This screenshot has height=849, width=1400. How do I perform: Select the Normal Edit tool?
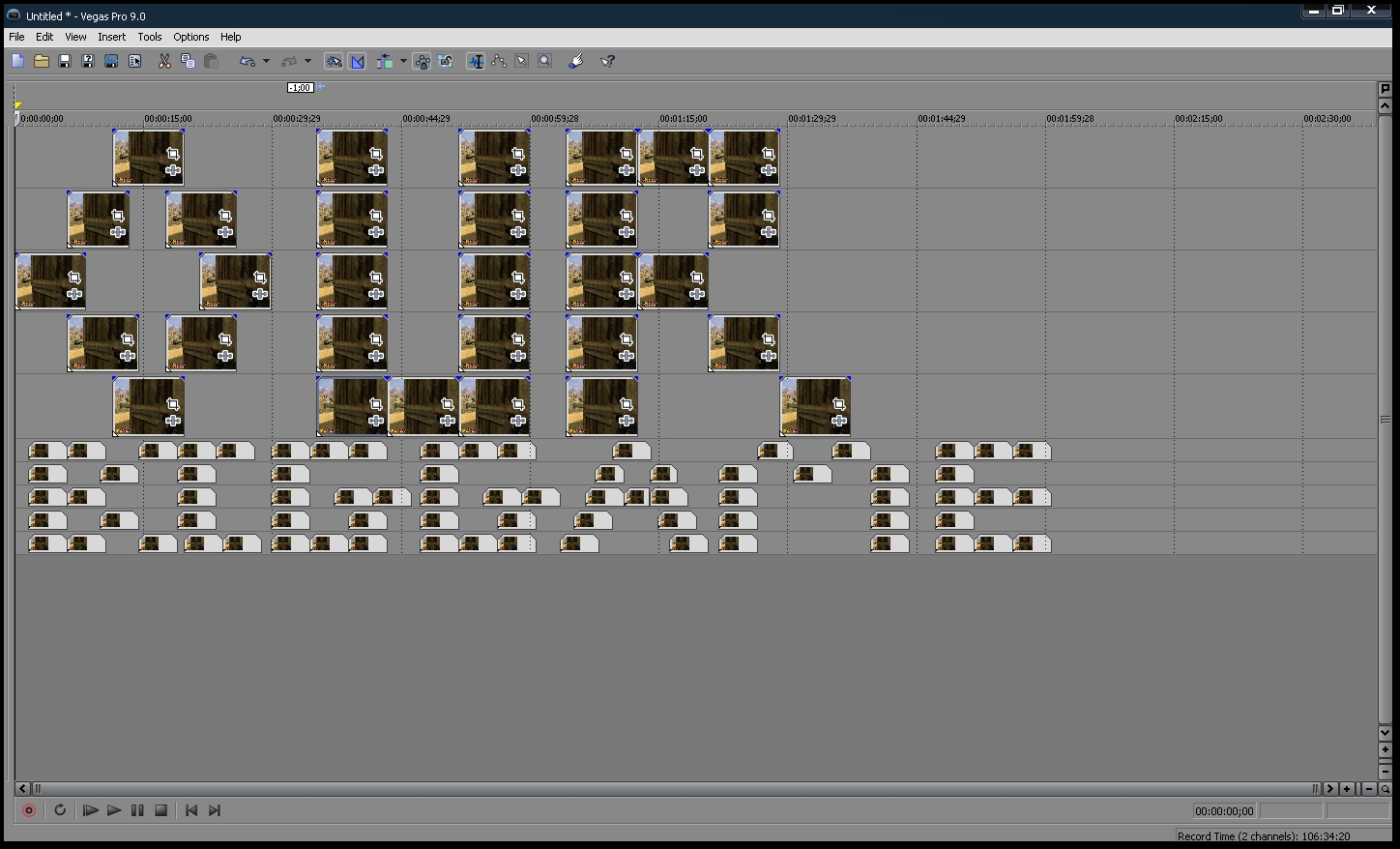pyautogui.click(x=476, y=61)
